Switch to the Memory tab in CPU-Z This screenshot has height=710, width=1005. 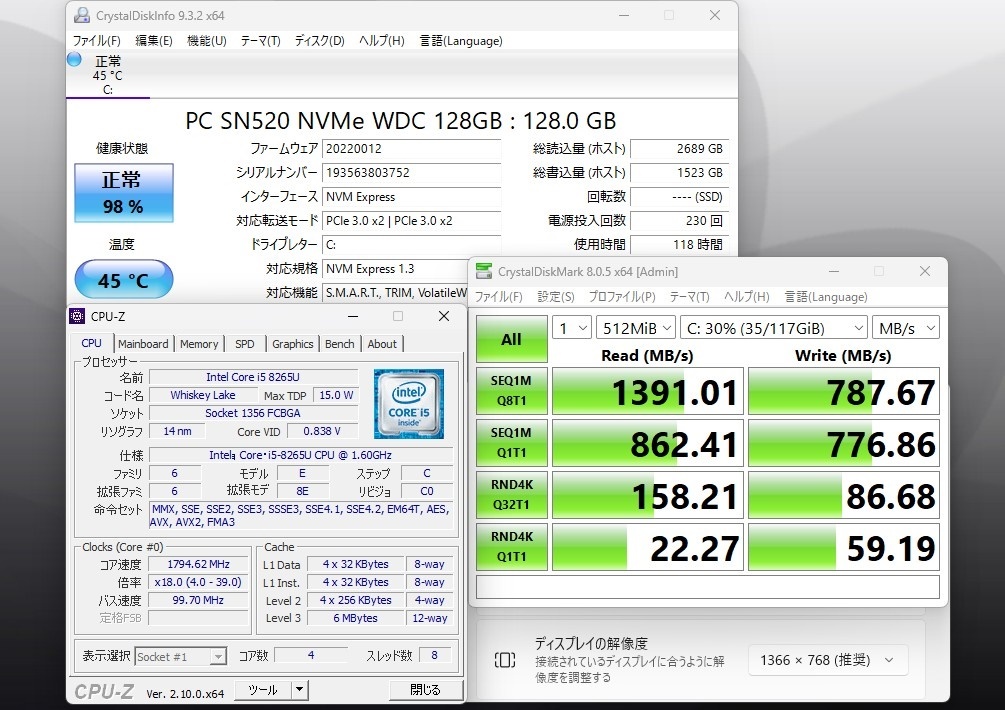pos(199,344)
